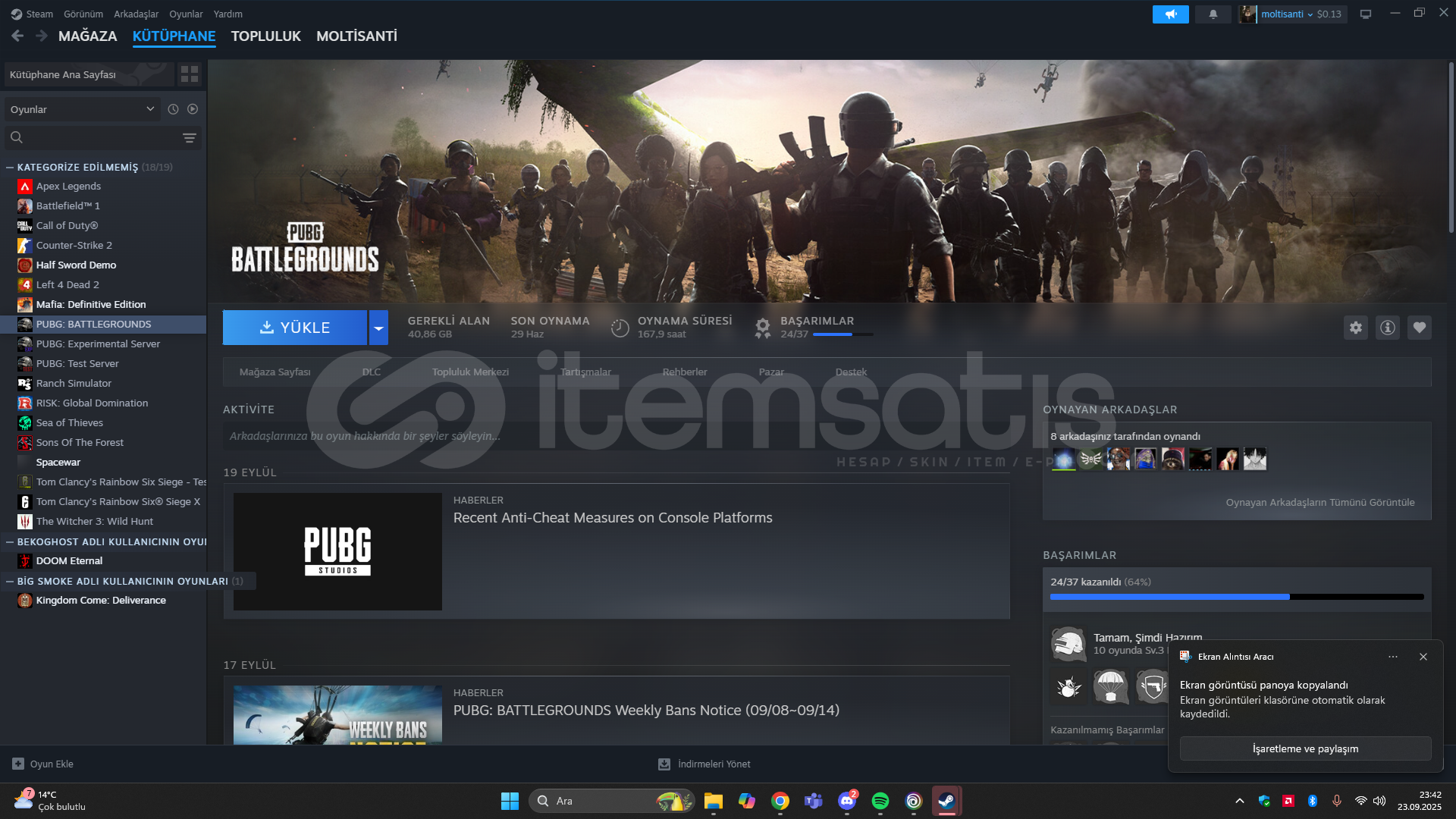The width and height of the screenshot is (1456, 819).
Task: Switch to Big Picture mode icon
Action: [1366, 14]
